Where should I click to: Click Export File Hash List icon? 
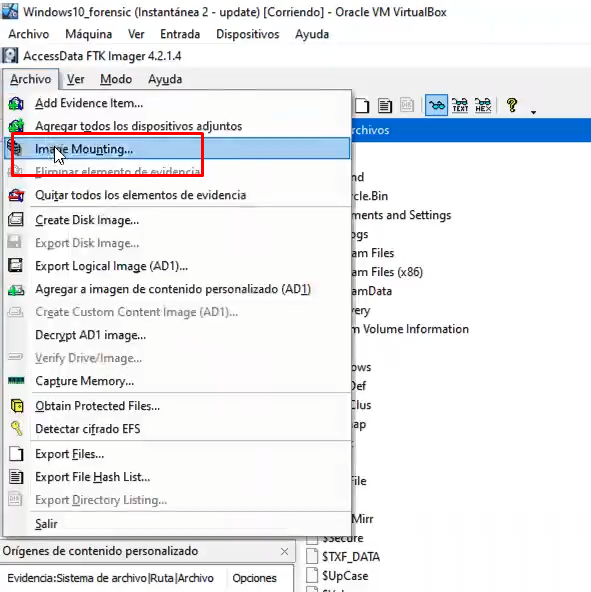[16, 477]
